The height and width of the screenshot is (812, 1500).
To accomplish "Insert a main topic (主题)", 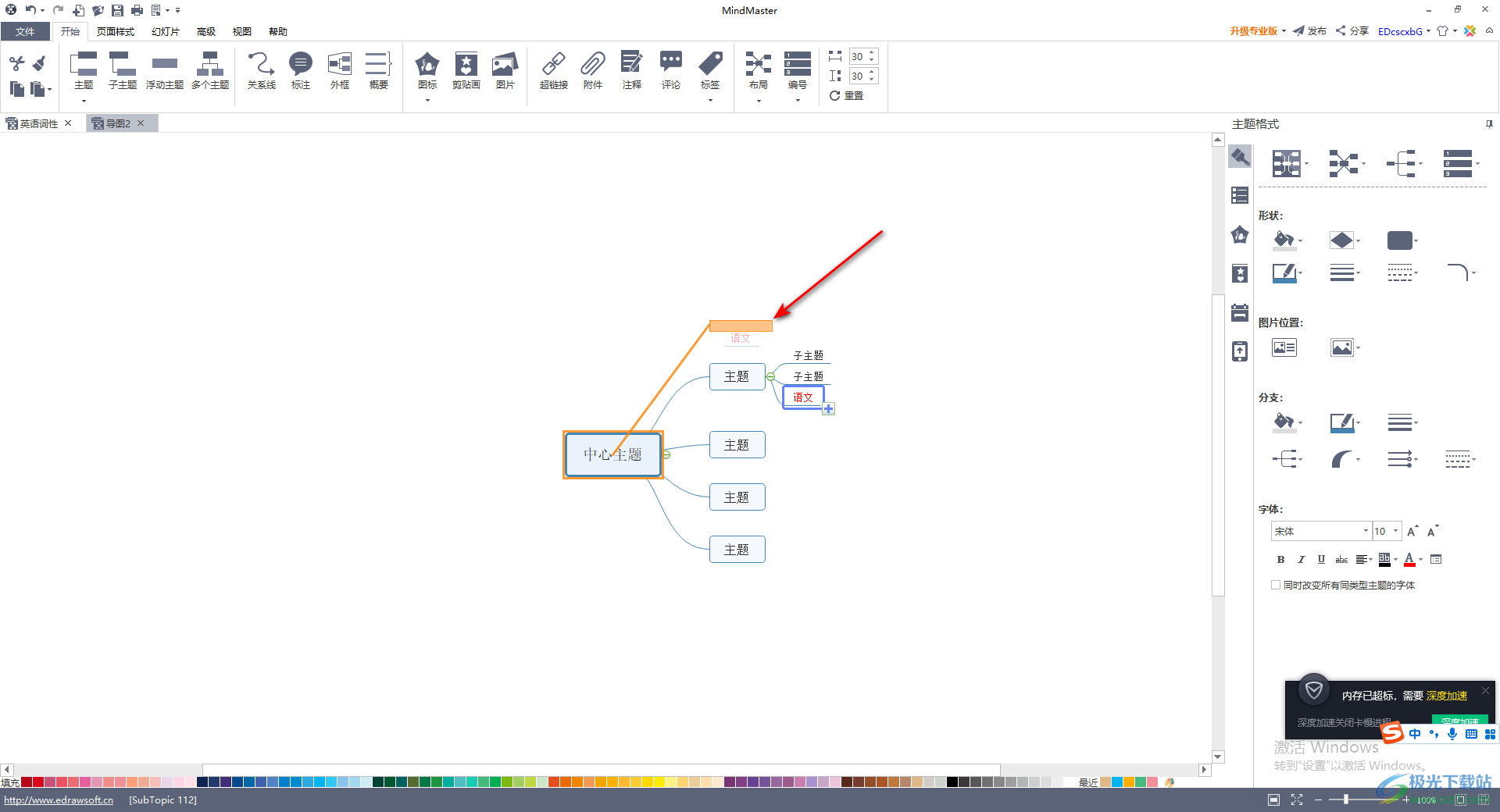I will coord(84,70).
